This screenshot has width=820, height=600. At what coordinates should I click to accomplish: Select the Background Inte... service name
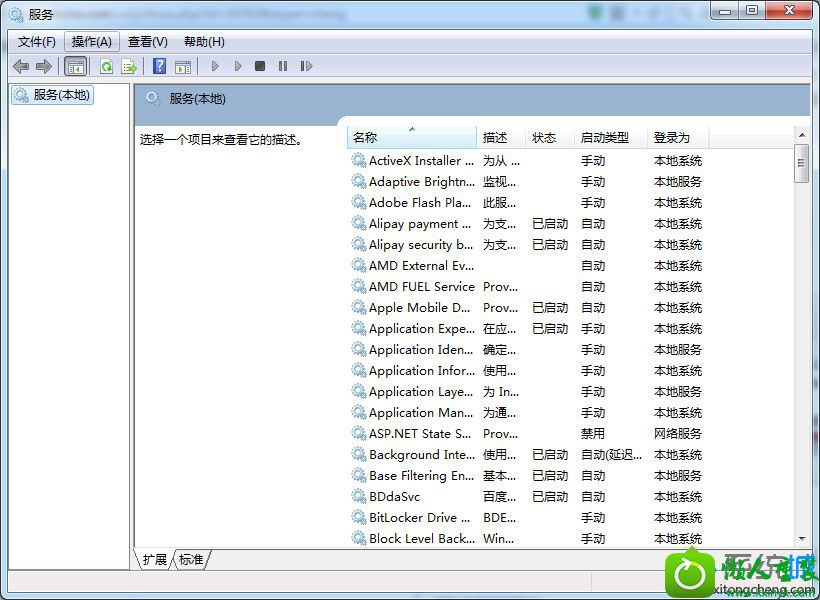(x=422, y=455)
